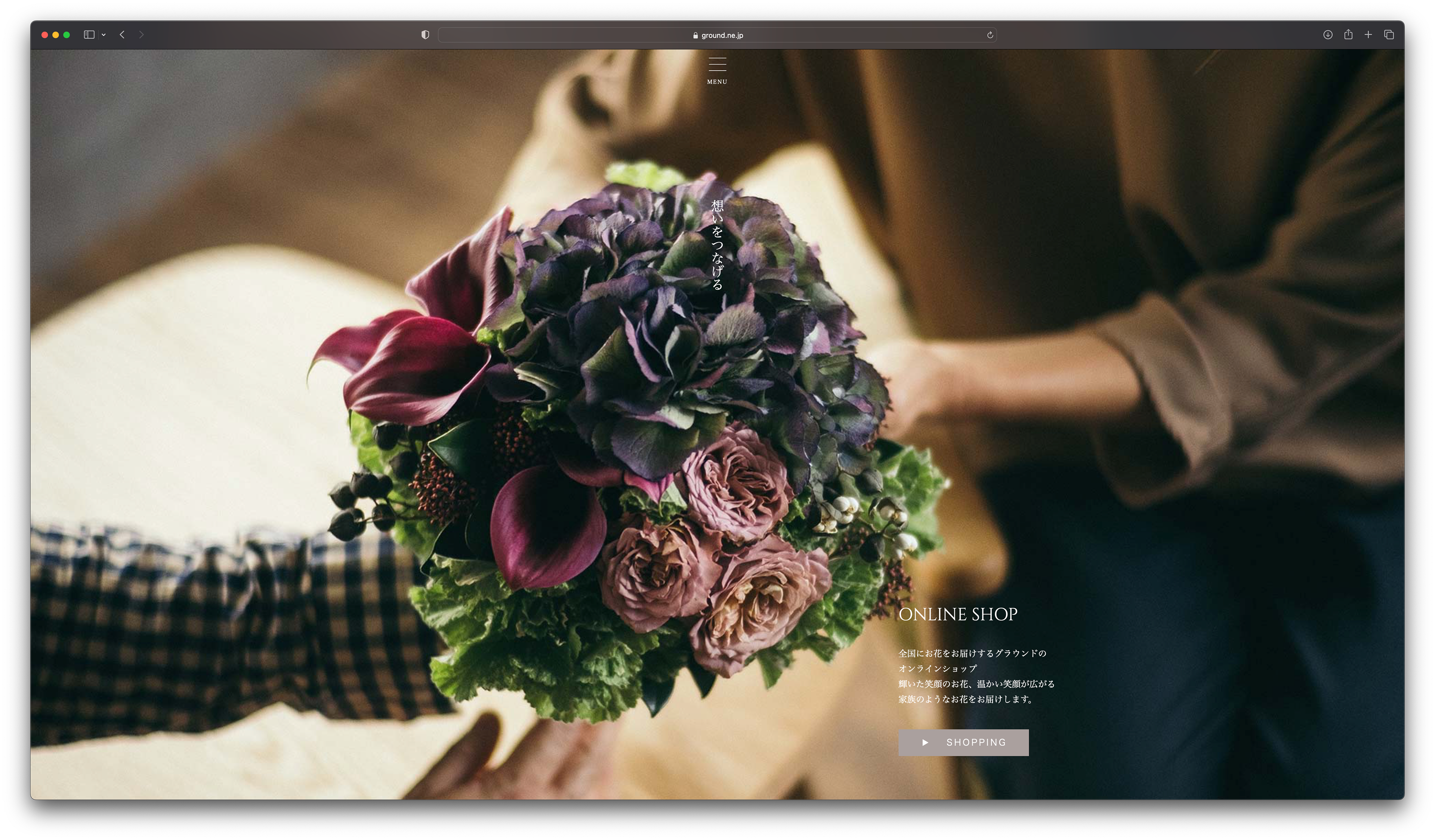
Task: Open a new tab with plus icon
Action: pyautogui.click(x=1368, y=35)
